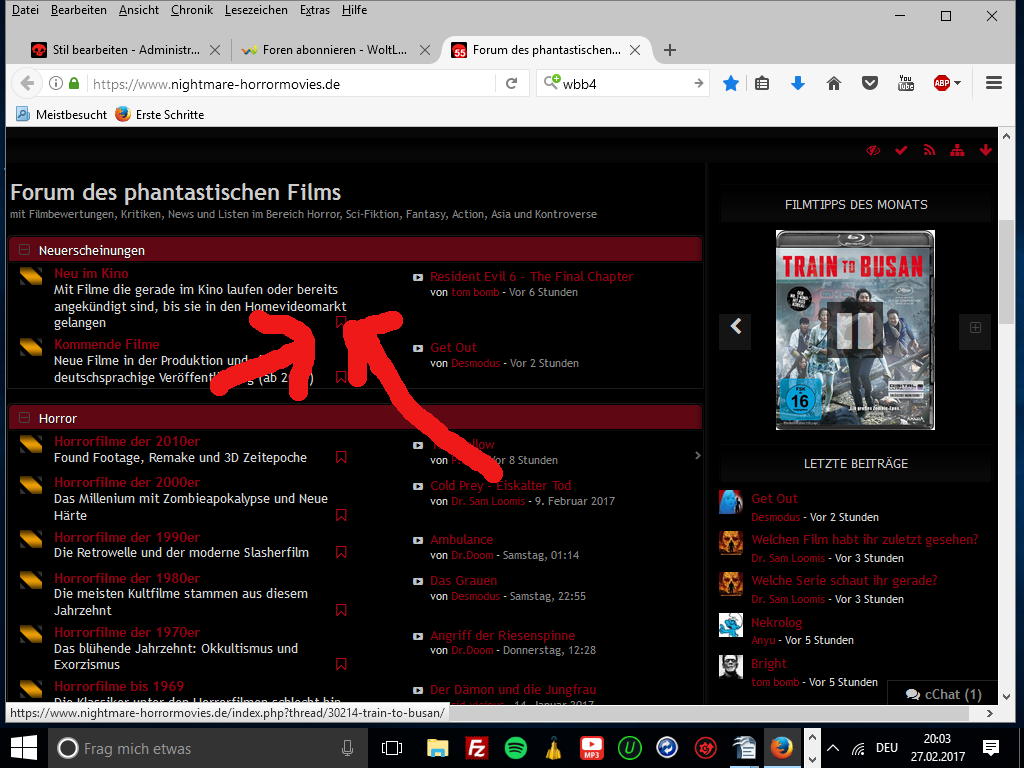Open File Explorer from the taskbar

(438, 748)
